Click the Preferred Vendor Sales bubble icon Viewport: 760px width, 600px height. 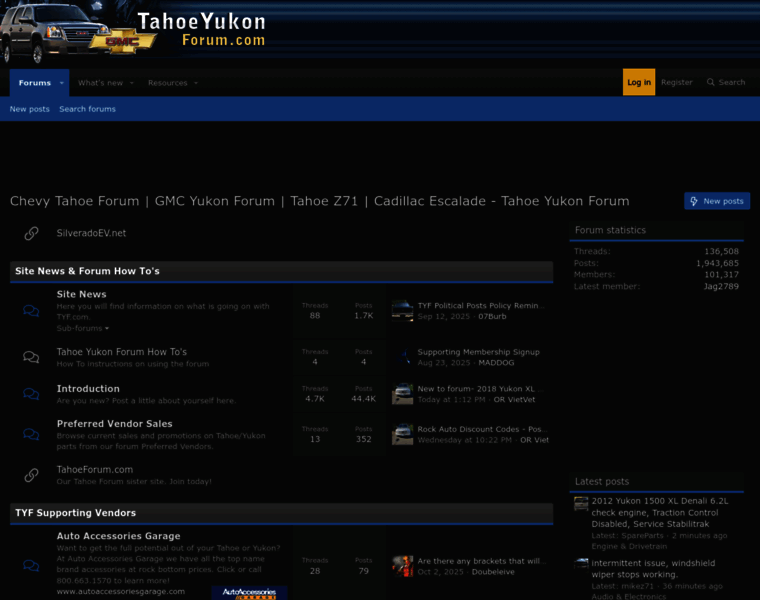[x=31, y=435]
